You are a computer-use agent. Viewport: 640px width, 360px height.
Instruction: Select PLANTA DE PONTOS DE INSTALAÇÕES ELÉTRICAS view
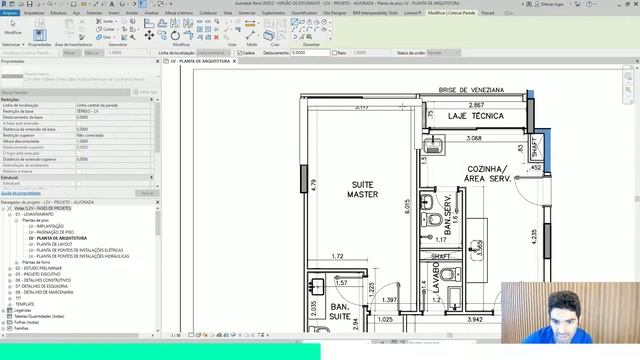[76, 250]
